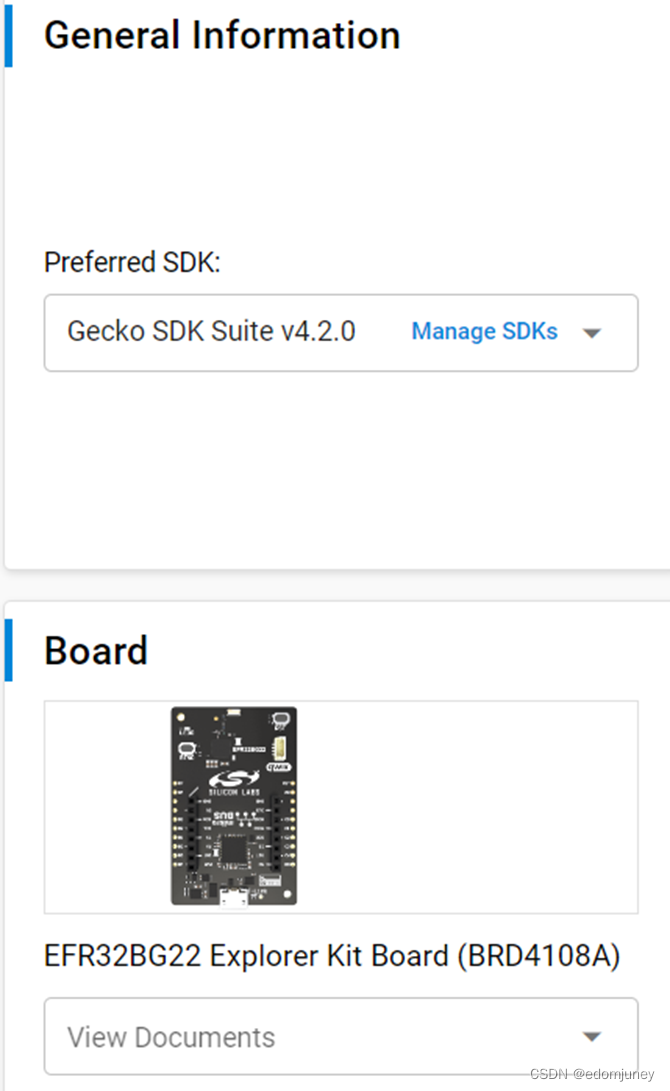Click the blue accent bar beside Board
This screenshot has width=670, height=1091.
(9, 650)
